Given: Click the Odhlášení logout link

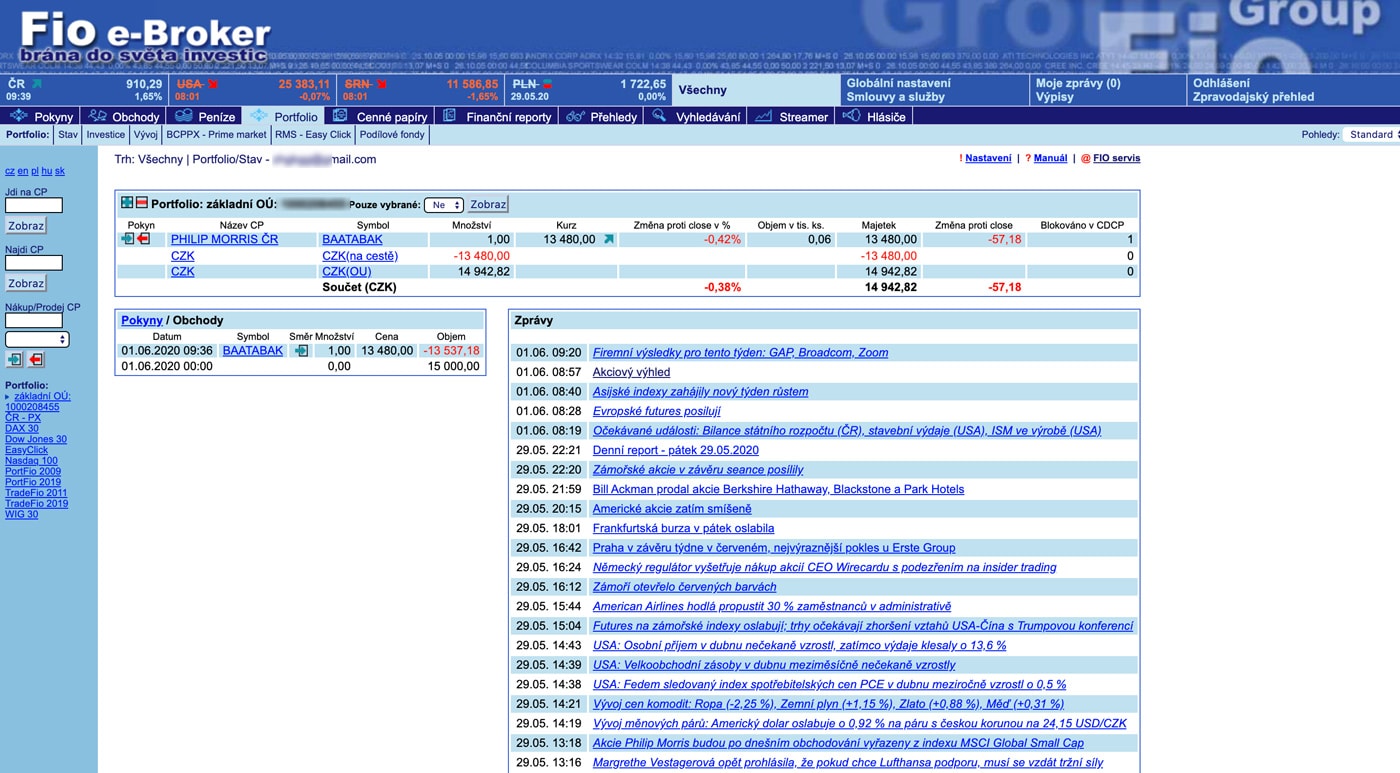Looking at the screenshot, I should (x=1221, y=84).
